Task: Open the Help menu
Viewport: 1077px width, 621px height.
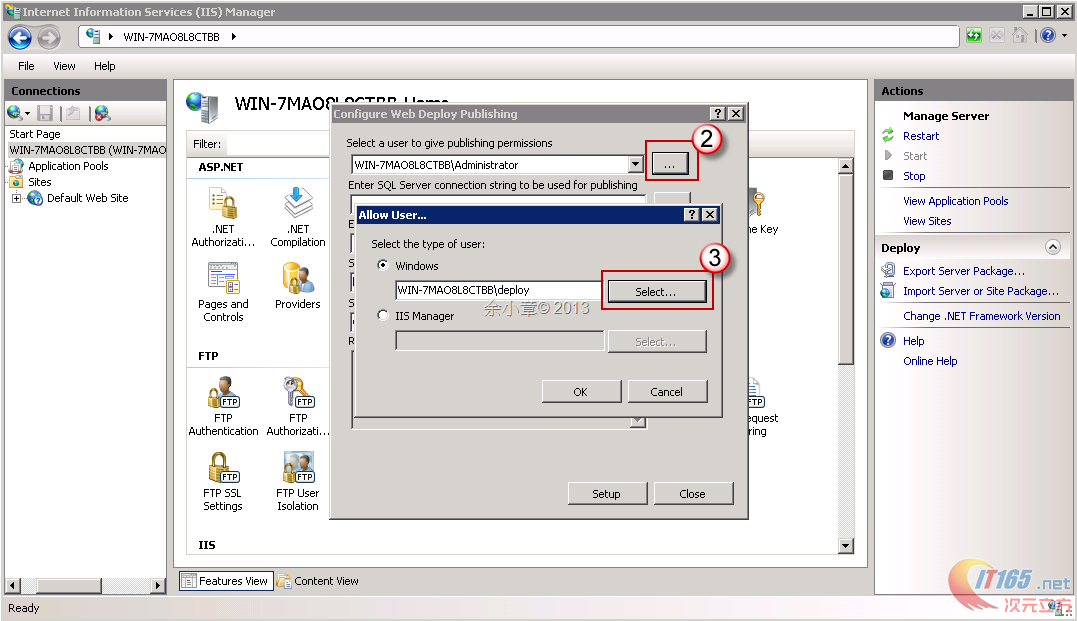Action: (104, 66)
